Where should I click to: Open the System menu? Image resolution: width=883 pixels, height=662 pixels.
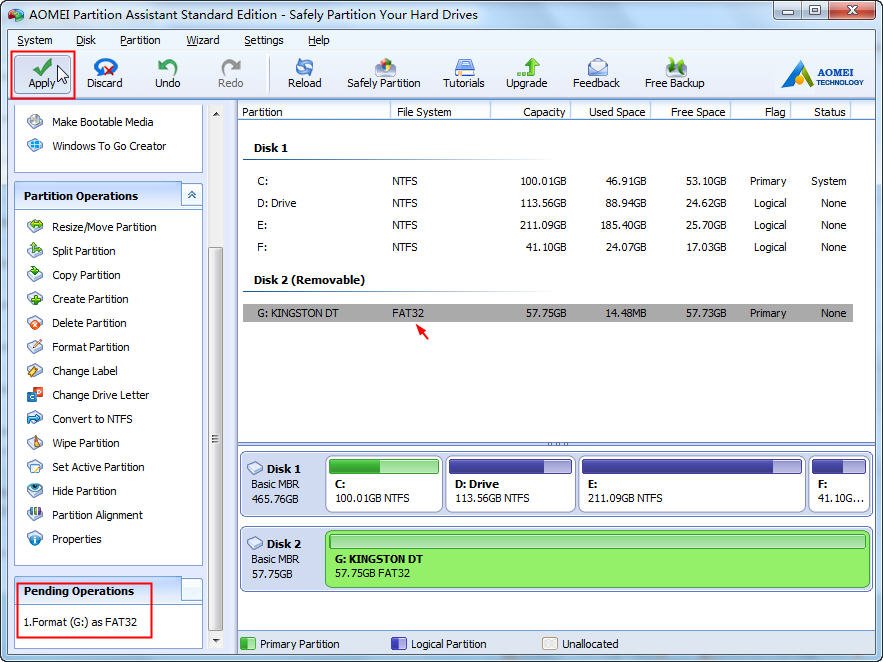pyautogui.click(x=35, y=40)
